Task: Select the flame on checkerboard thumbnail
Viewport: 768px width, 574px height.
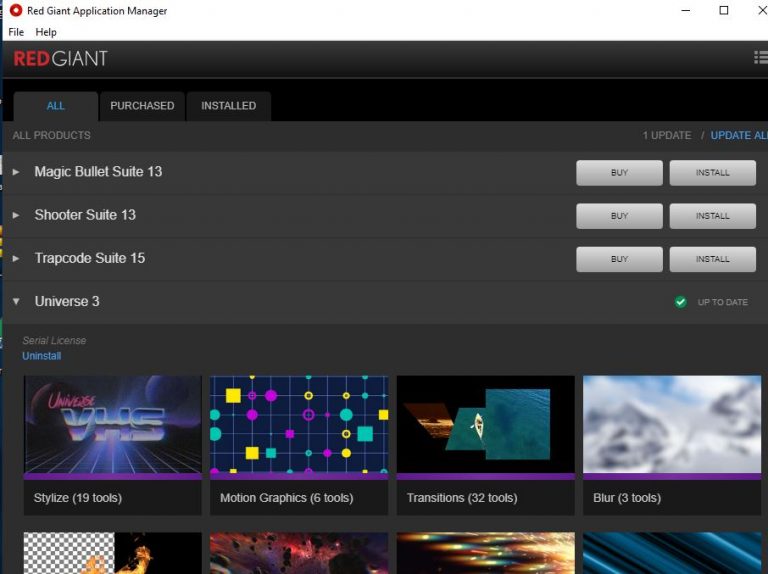Action: (x=113, y=553)
